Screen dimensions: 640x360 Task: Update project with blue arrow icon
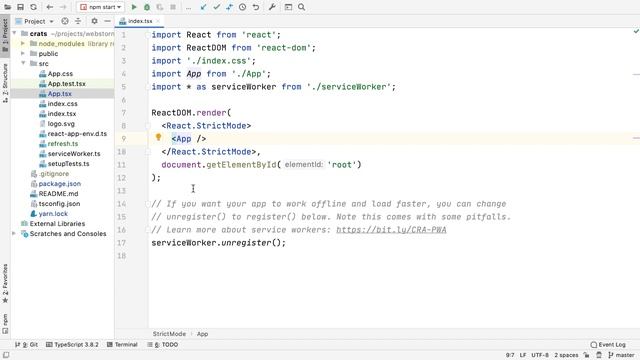203,7
